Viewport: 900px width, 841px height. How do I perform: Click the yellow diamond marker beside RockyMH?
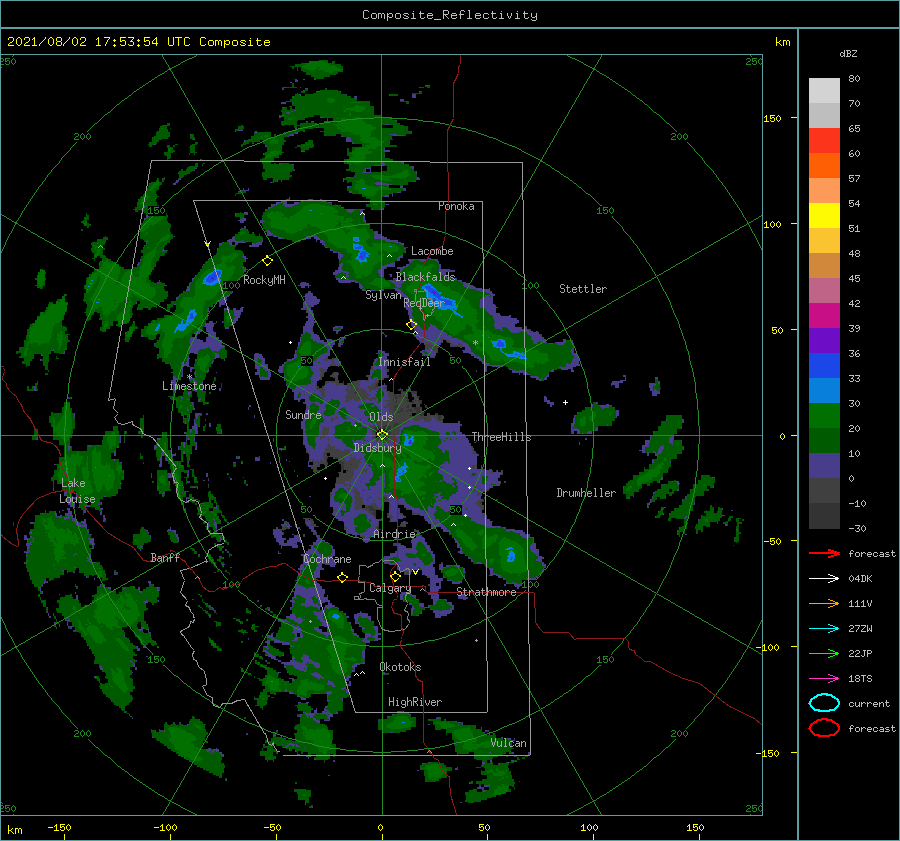coord(267,261)
